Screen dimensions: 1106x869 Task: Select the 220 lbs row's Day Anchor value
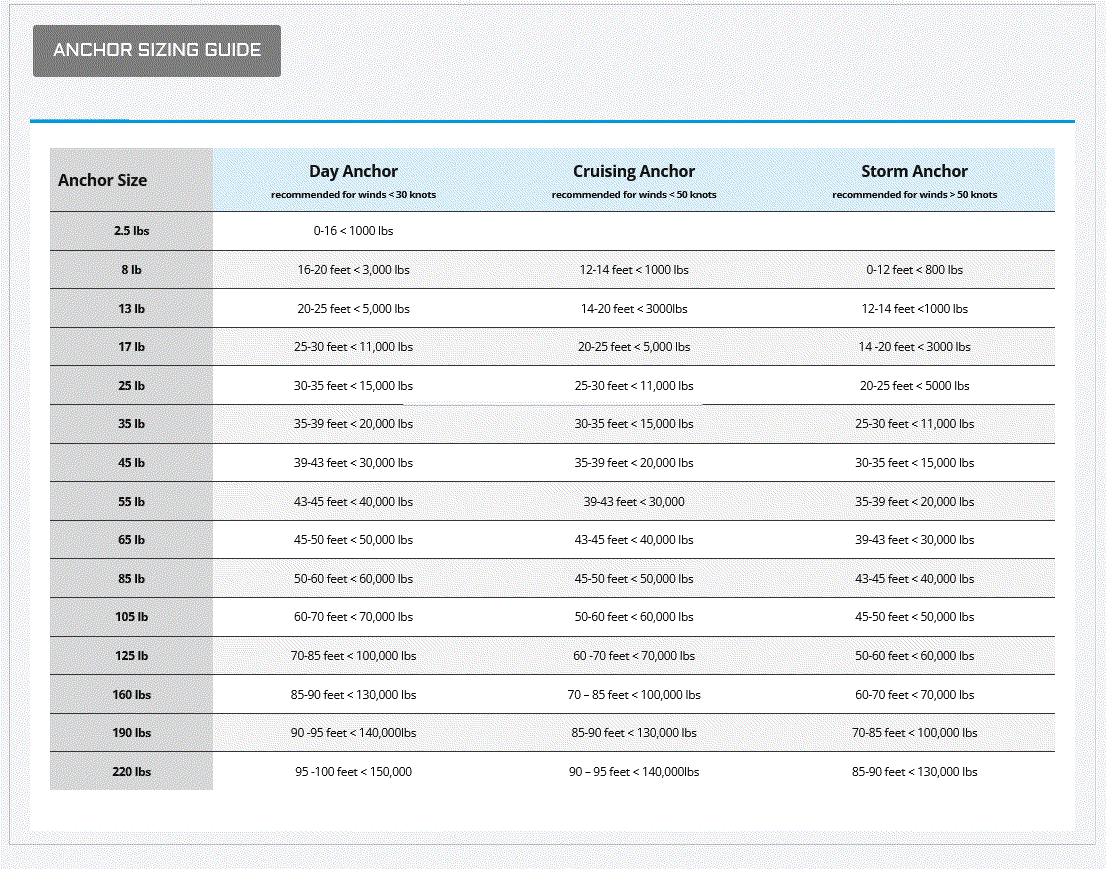pos(353,772)
